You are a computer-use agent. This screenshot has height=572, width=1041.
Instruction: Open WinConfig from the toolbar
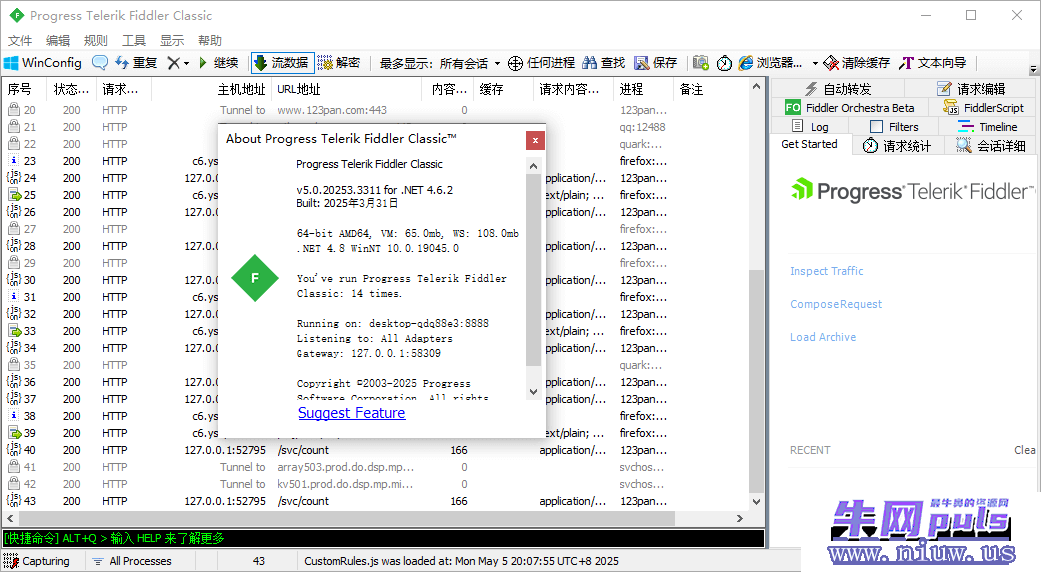click(43, 63)
